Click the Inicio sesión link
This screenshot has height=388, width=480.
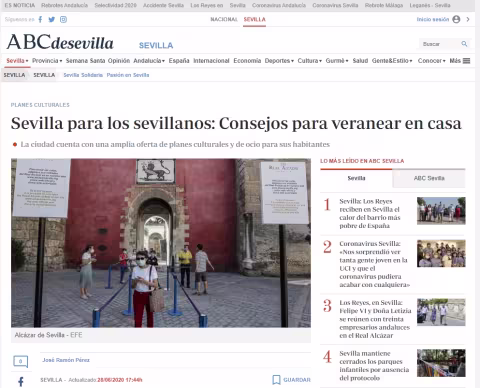tap(433, 19)
